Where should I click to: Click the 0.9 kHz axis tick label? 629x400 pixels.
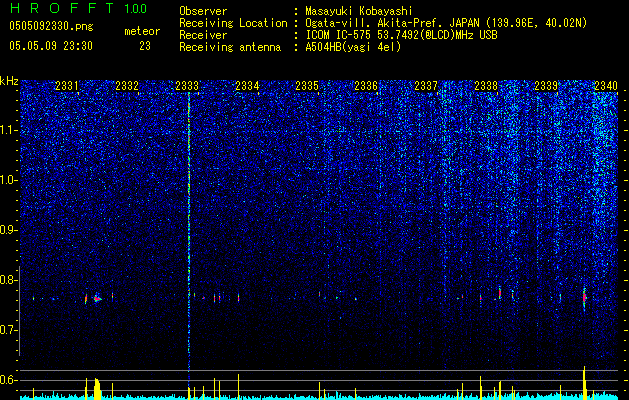point(8,230)
